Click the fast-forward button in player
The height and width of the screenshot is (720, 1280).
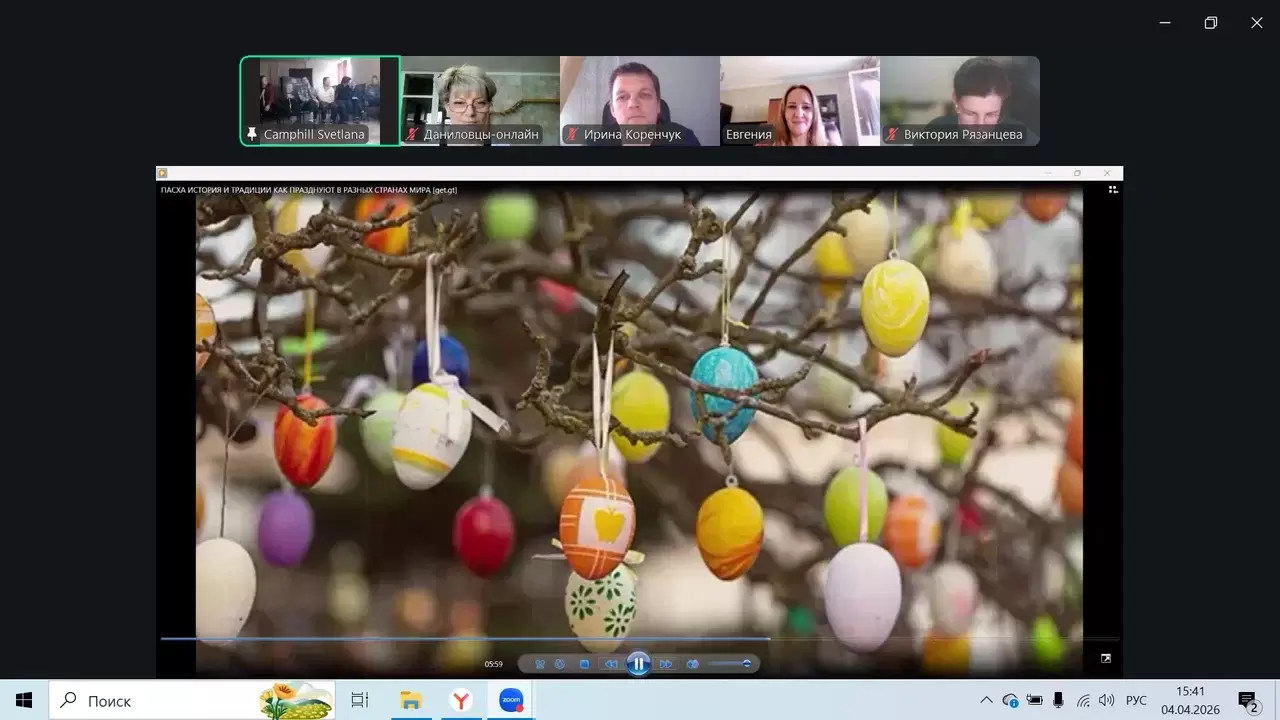tap(666, 664)
